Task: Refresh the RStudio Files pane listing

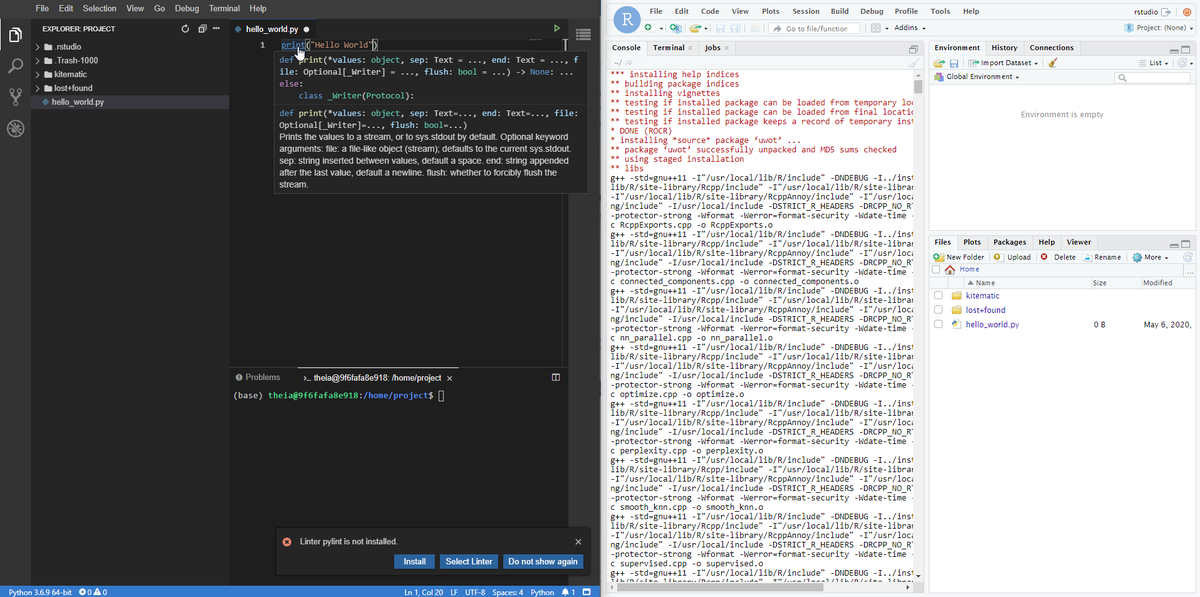Action: (1187, 257)
